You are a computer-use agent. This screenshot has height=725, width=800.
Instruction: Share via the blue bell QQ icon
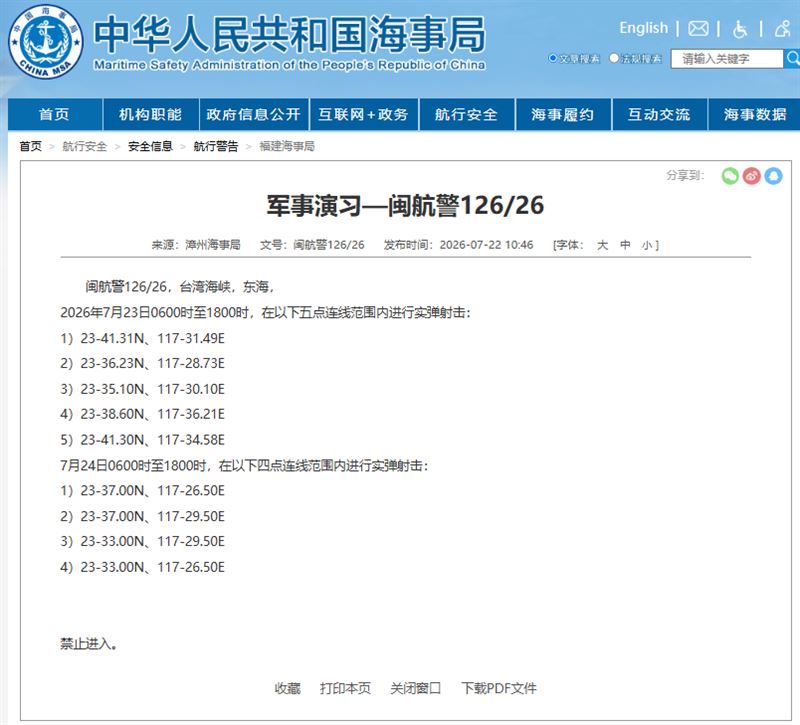click(773, 176)
